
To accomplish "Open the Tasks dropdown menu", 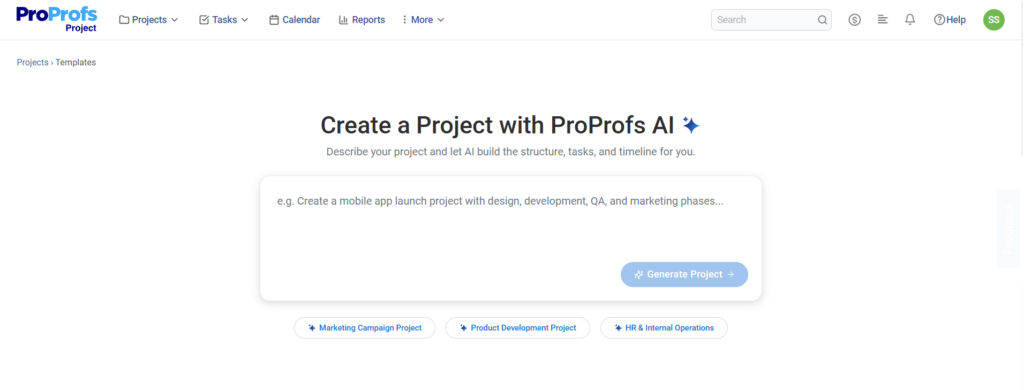I will (223, 20).
